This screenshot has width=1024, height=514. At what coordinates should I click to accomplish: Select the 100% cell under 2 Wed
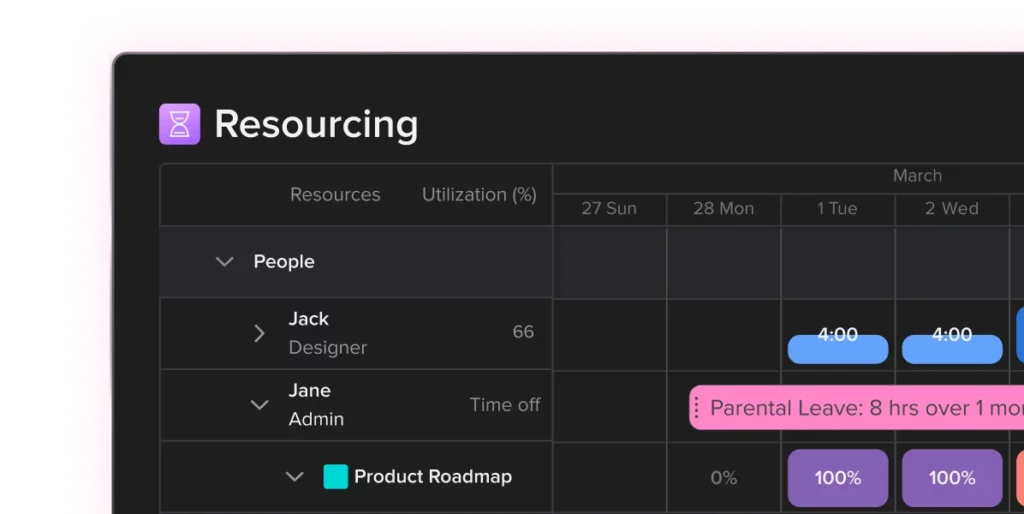pos(952,478)
